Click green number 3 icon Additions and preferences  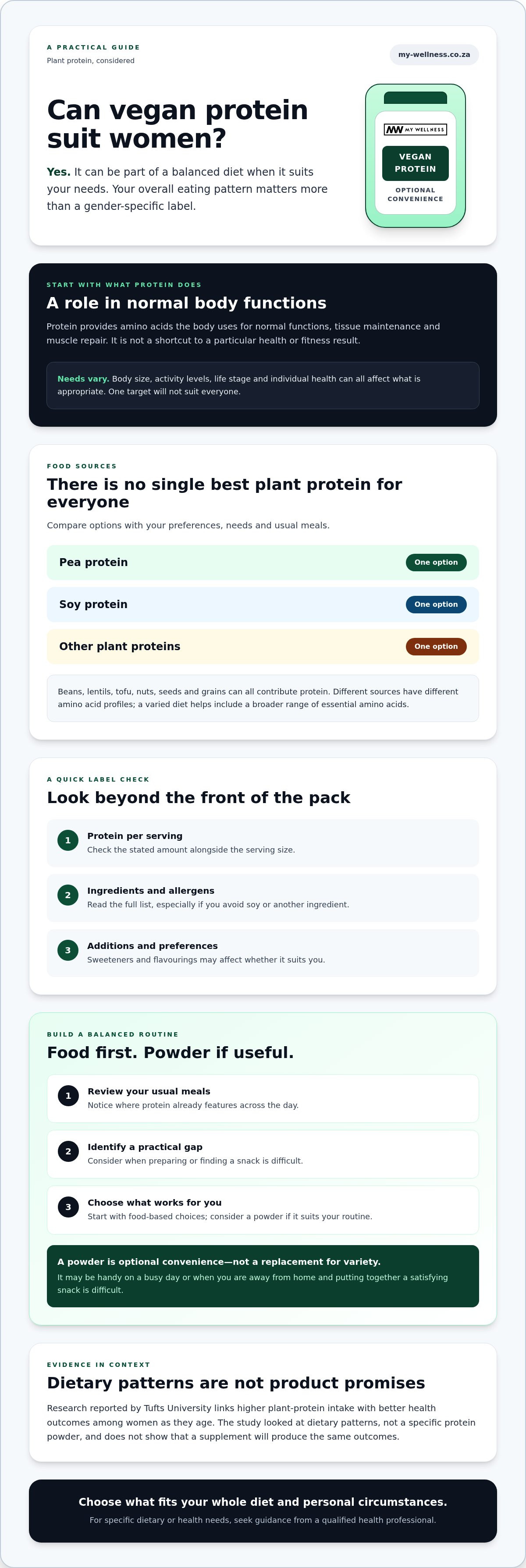[x=68, y=951]
